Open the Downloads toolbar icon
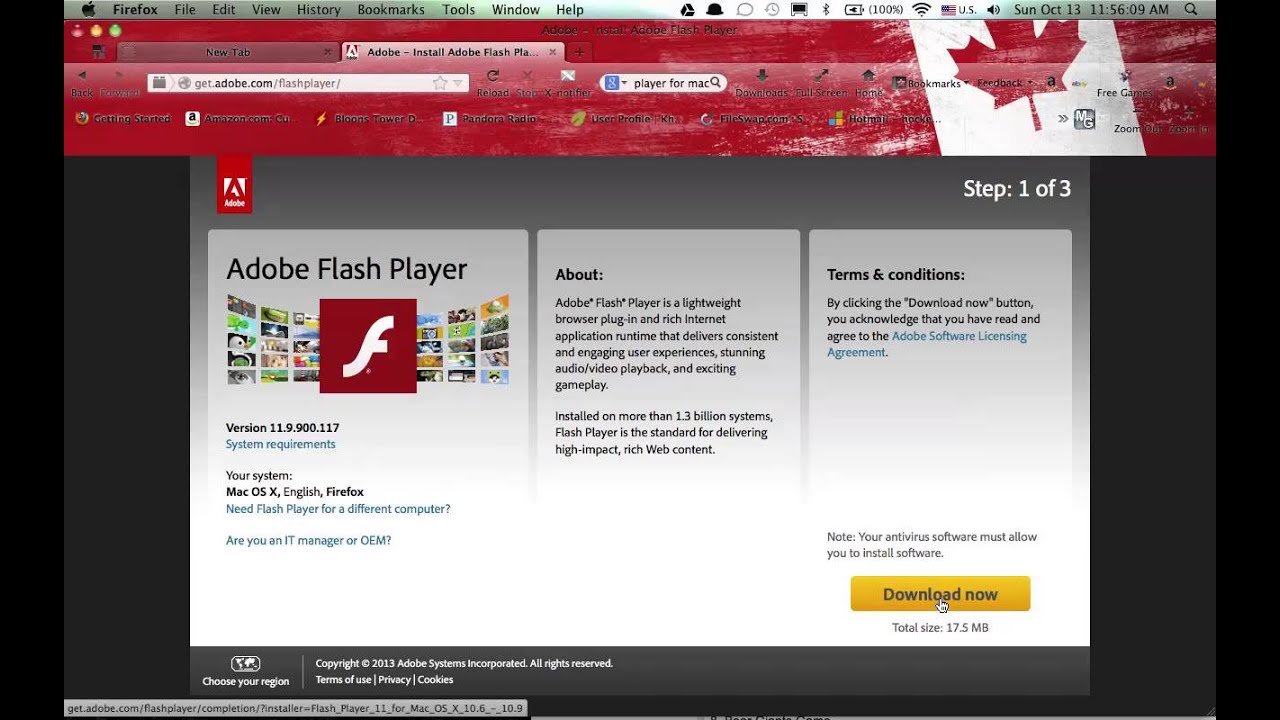The width and height of the screenshot is (1280, 720). (762, 76)
